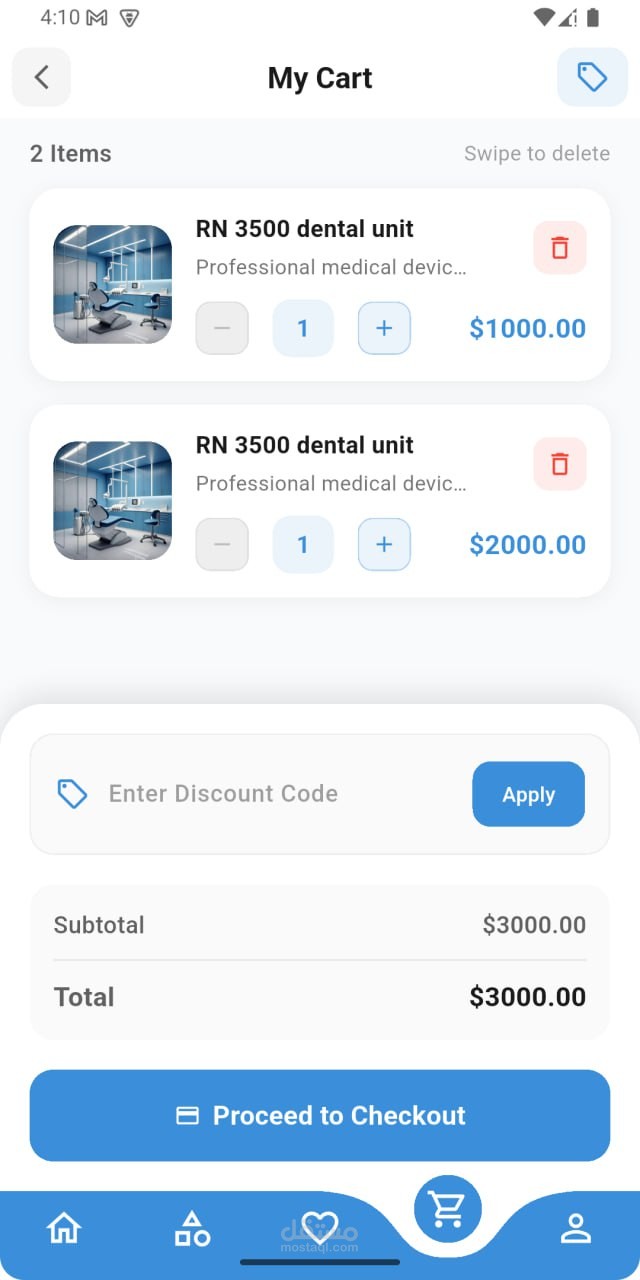This screenshot has width=640, height=1280.
Task: Increase quantity of the $2000.00 item
Action: pos(384,544)
